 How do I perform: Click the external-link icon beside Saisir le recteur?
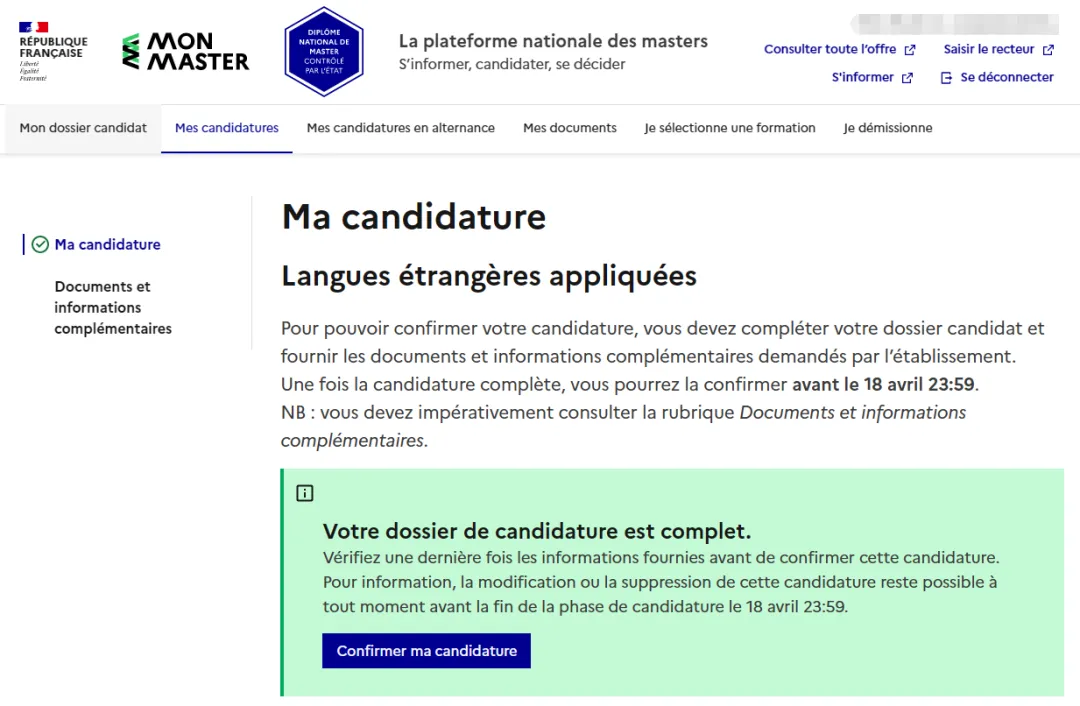click(1048, 50)
